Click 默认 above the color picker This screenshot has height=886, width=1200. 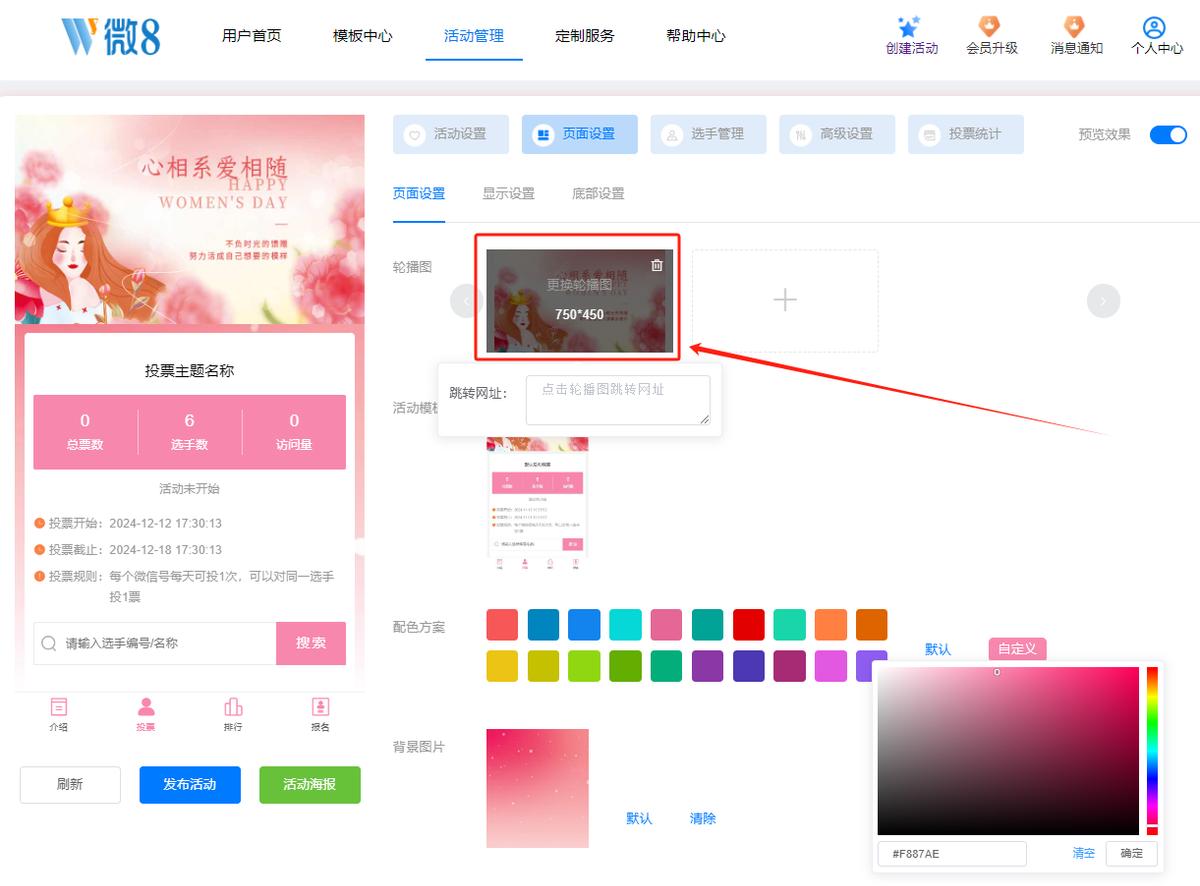tap(938, 649)
